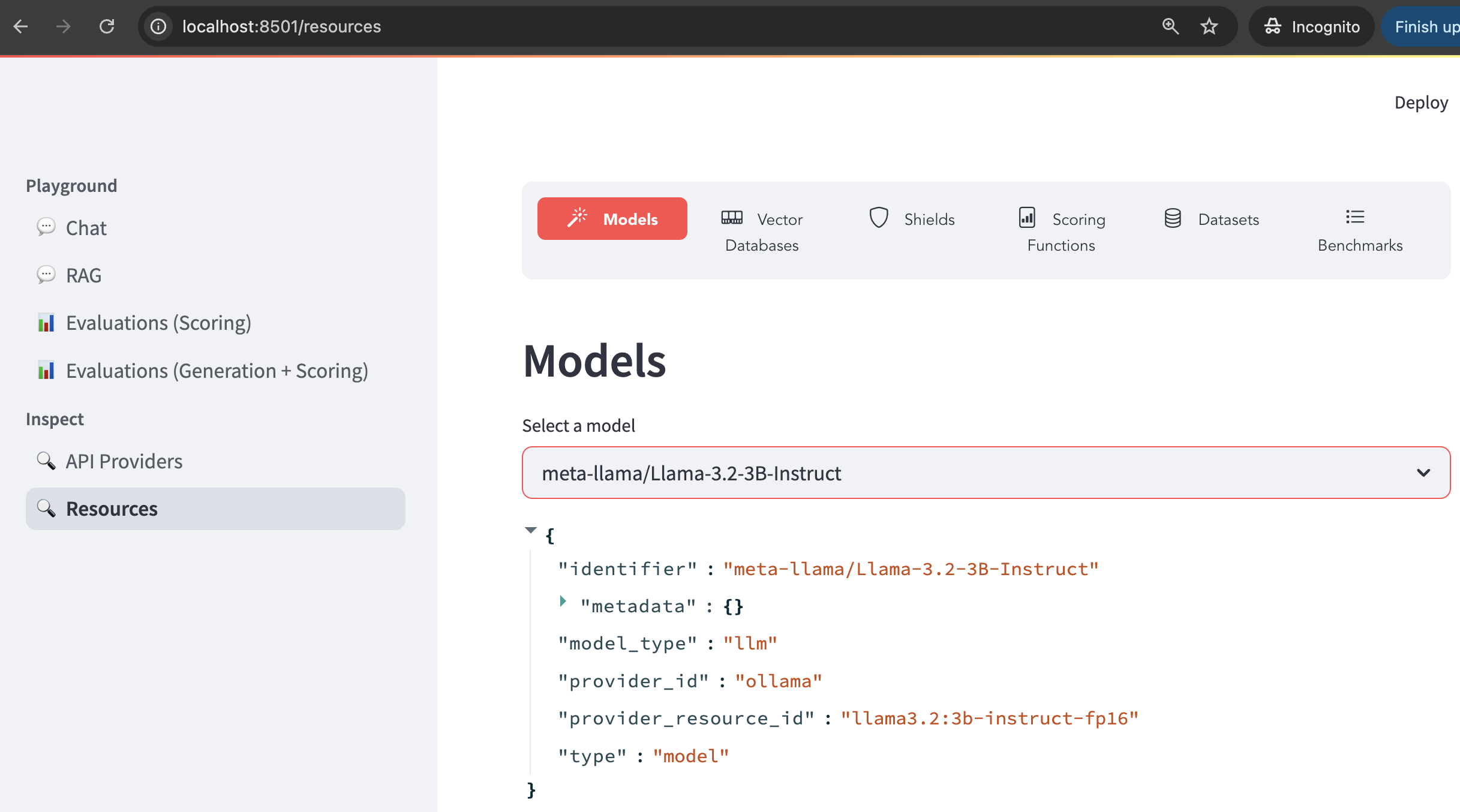The image size is (1460, 812).
Task: Click the magnifier icon beside Resources
Action: coord(46,508)
